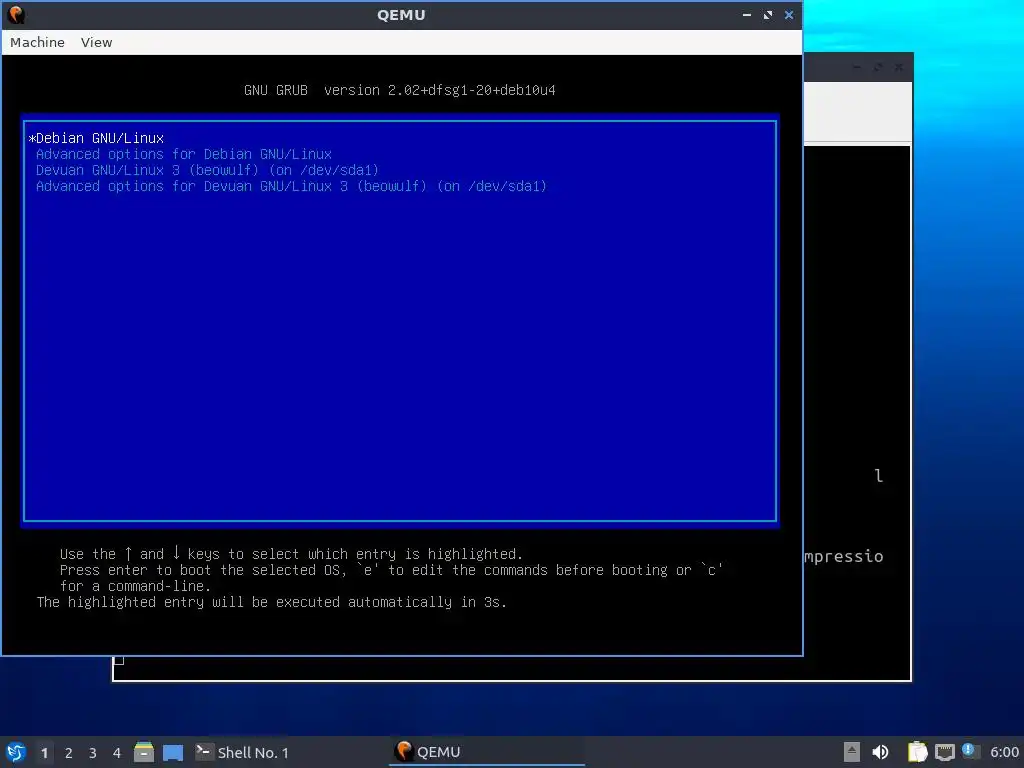Switch to workspace 1
This screenshot has height=768, width=1024.
coord(44,753)
